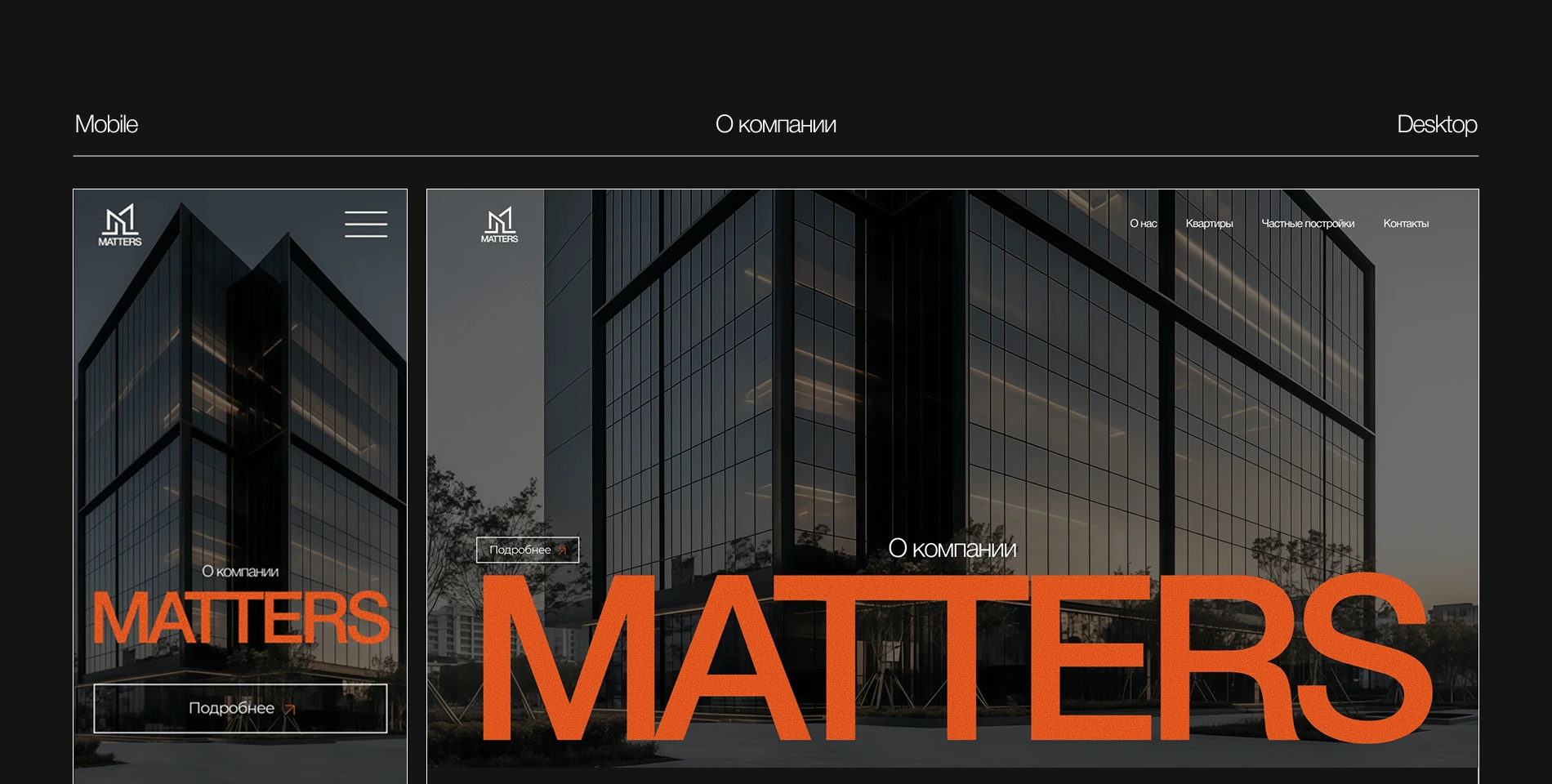
Task: Open the 'Контакты' navigation item
Action: [1407, 222]
